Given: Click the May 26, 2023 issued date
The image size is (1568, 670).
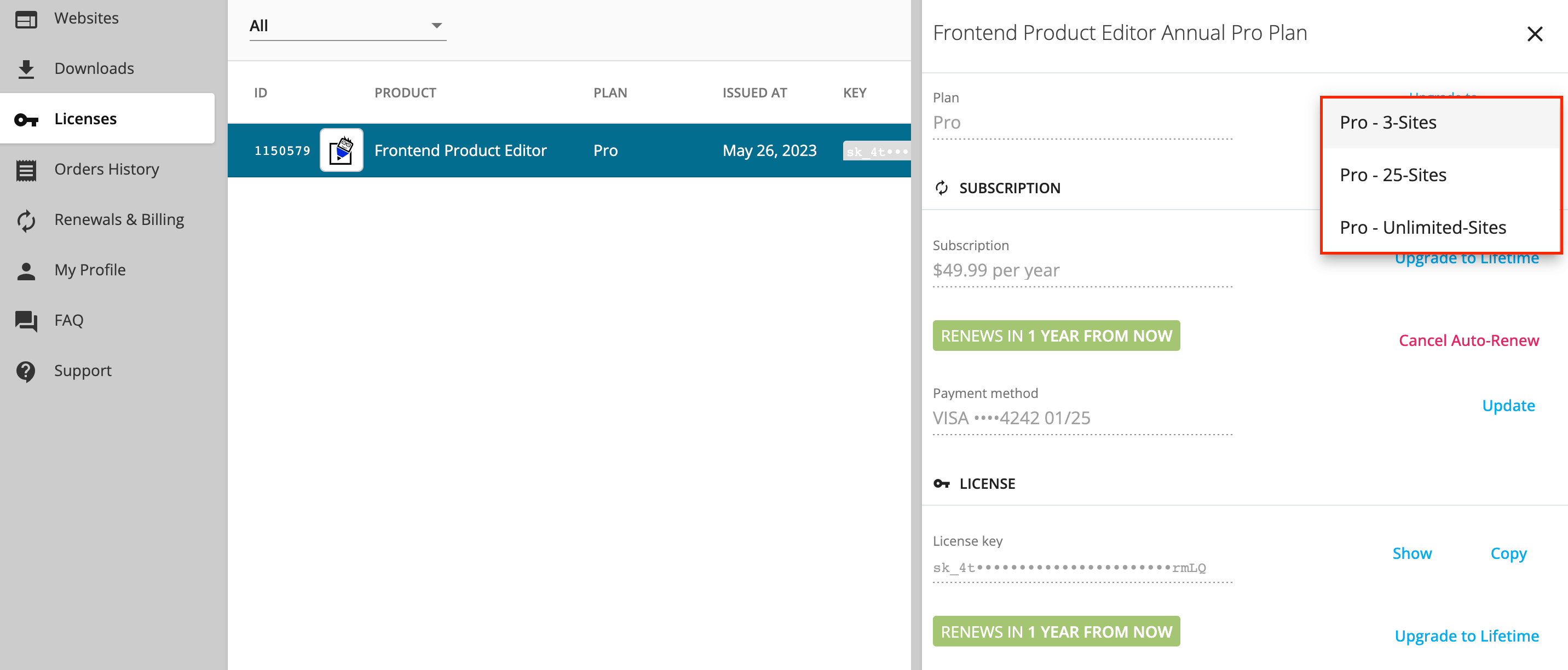Looking at the screenshot, I should 769,151.
